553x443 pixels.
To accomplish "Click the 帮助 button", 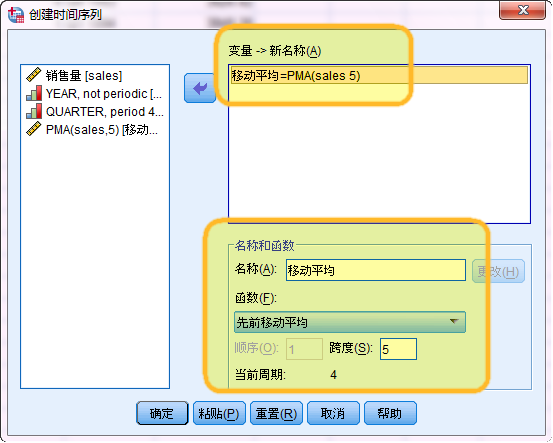I will tap(390, 413).
